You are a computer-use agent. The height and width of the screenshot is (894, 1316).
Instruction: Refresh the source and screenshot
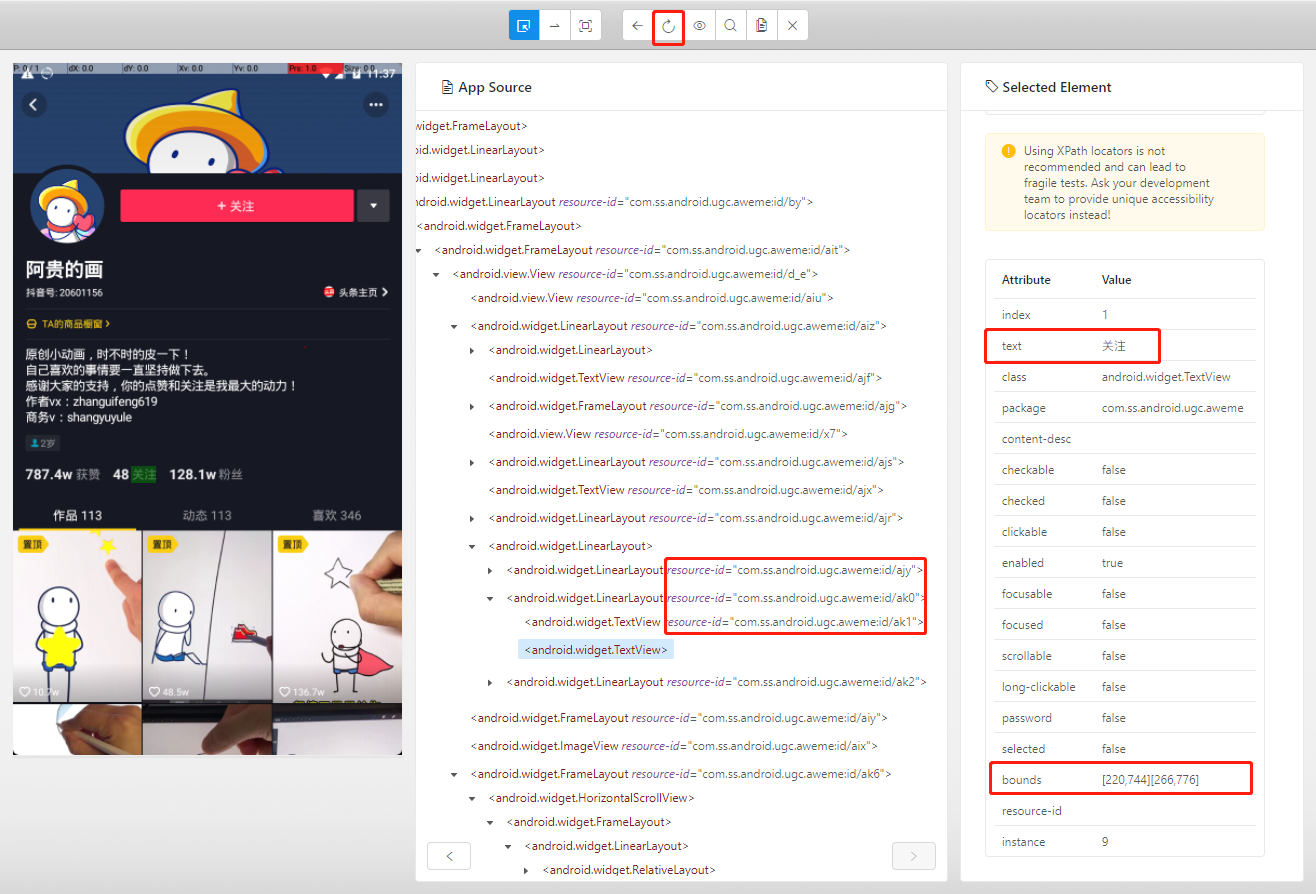(x=669, y=25)
